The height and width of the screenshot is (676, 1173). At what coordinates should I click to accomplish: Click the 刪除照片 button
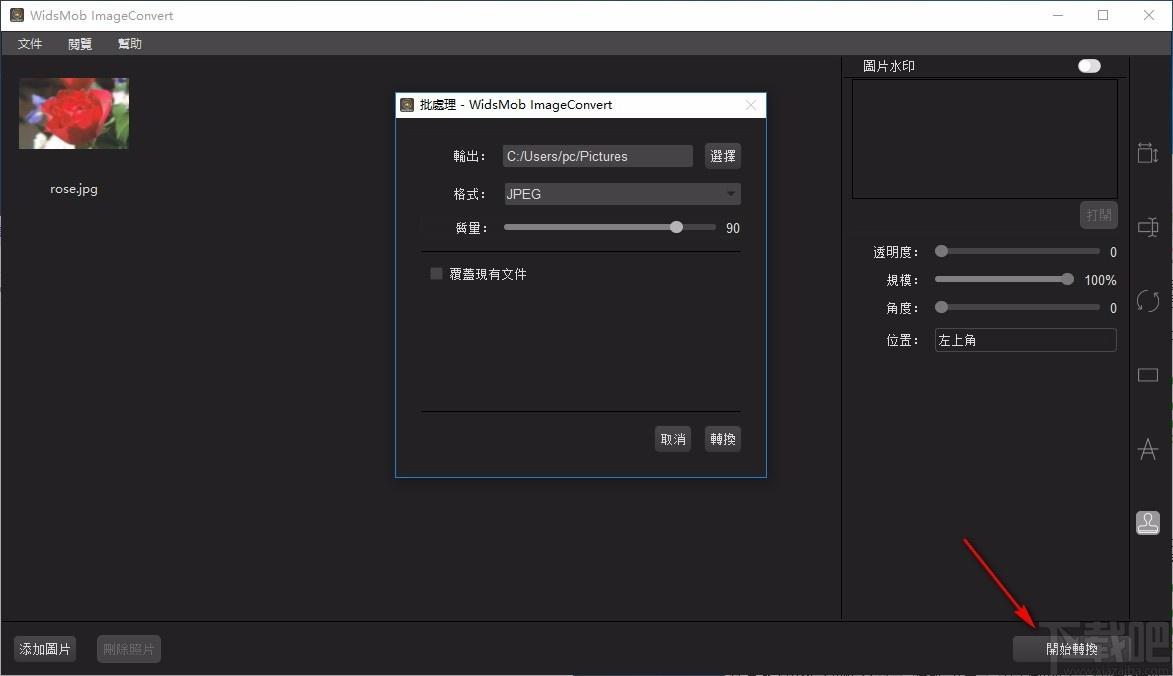[x=129, y=649]
